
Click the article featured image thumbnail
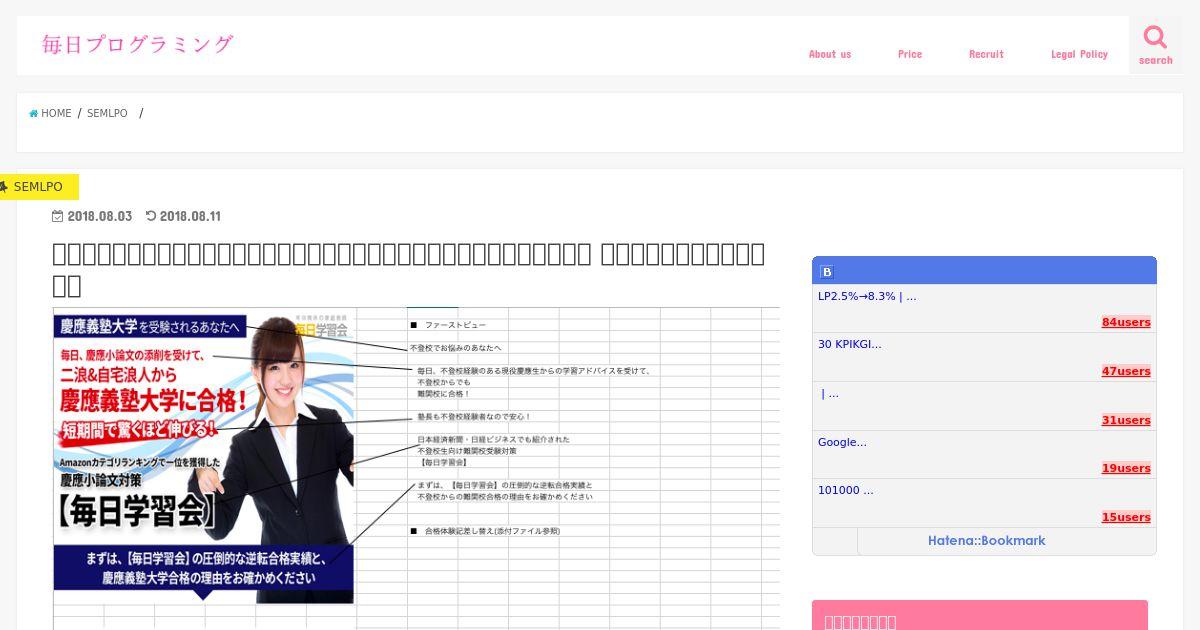[416, 468]
